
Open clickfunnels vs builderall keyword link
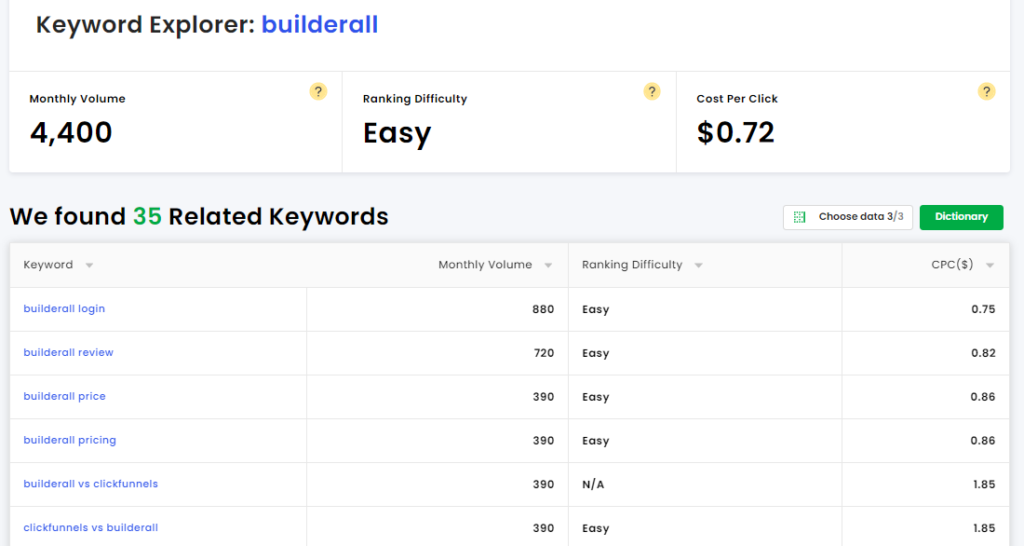(91, 528)
